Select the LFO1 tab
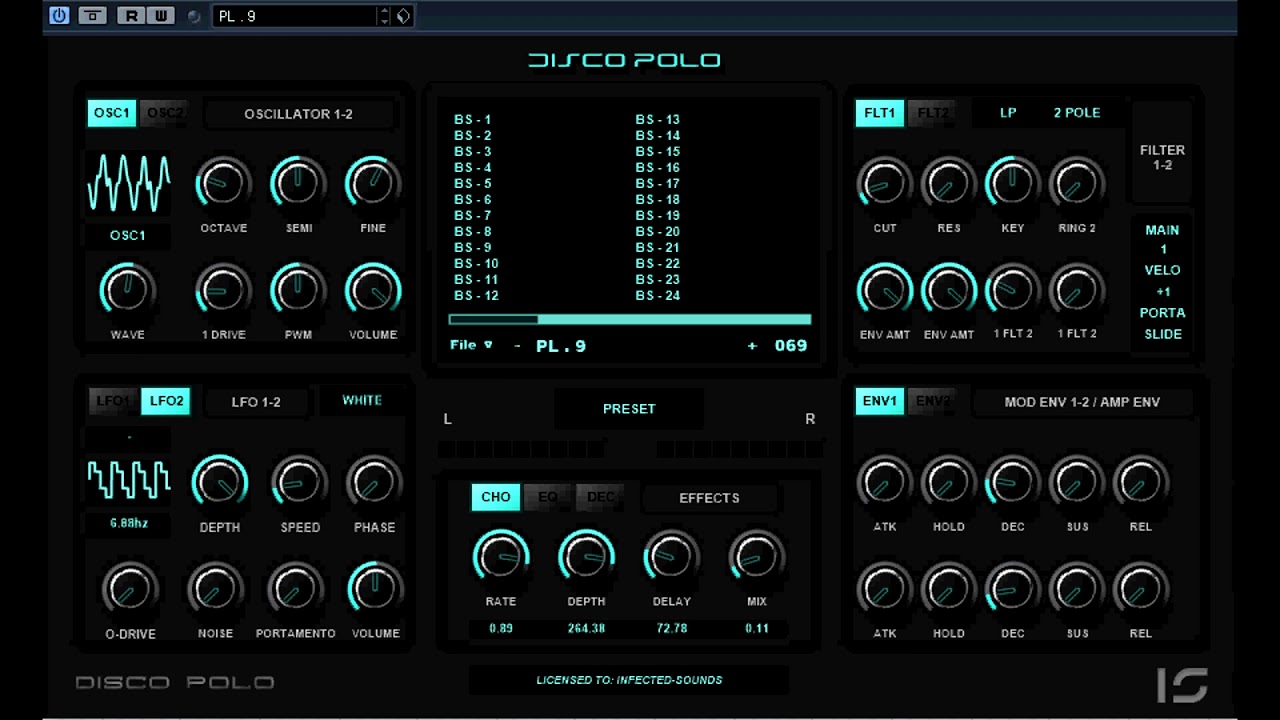This screenshot has height=720, width=1280. [112, 401]
